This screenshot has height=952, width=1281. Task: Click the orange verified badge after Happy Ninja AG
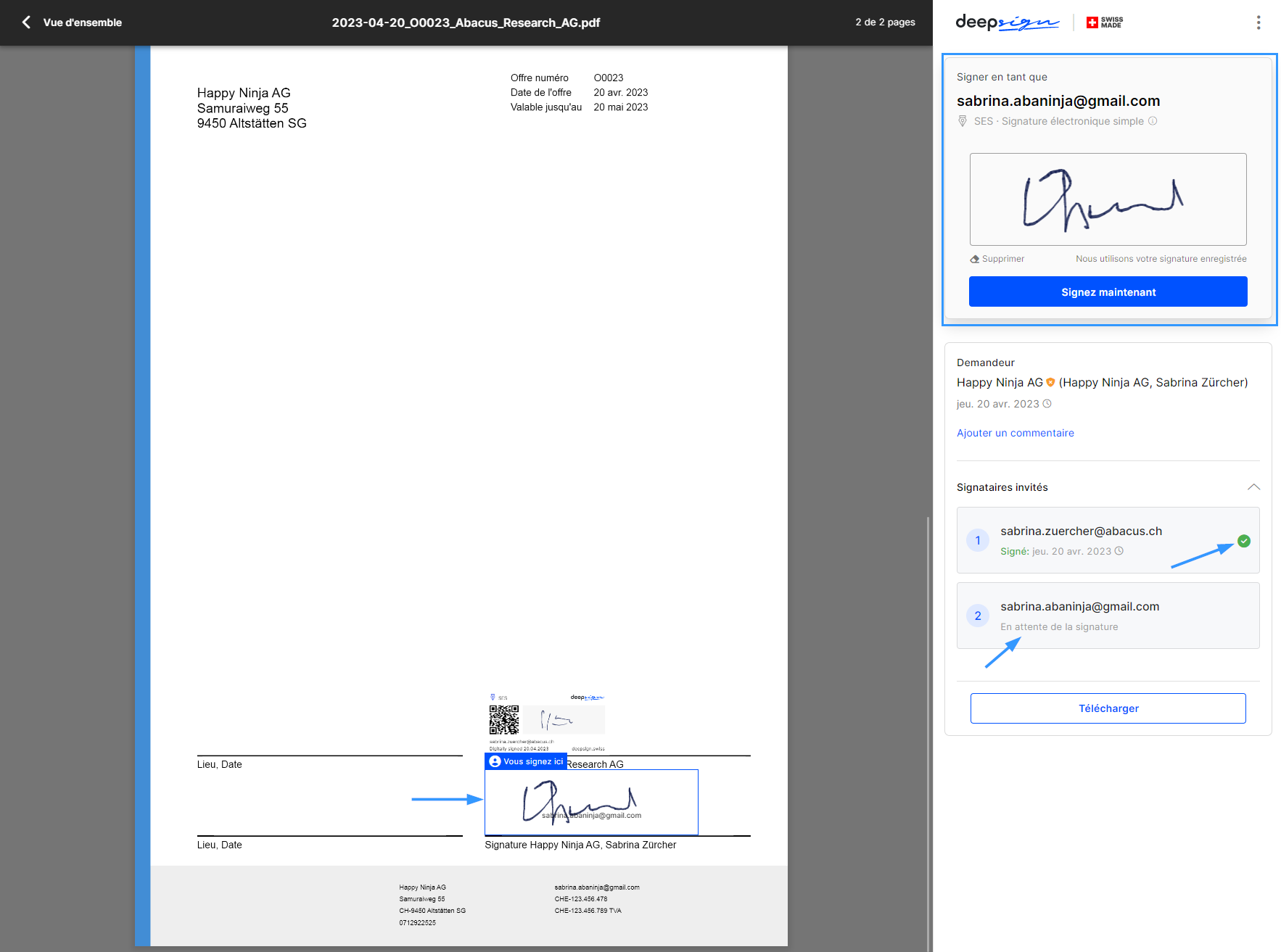pos(1050,382)
